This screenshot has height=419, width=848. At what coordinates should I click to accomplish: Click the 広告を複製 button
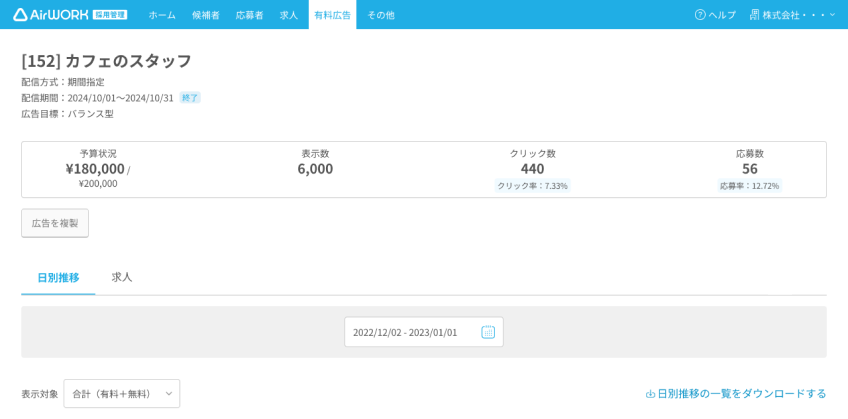point(55,223)
